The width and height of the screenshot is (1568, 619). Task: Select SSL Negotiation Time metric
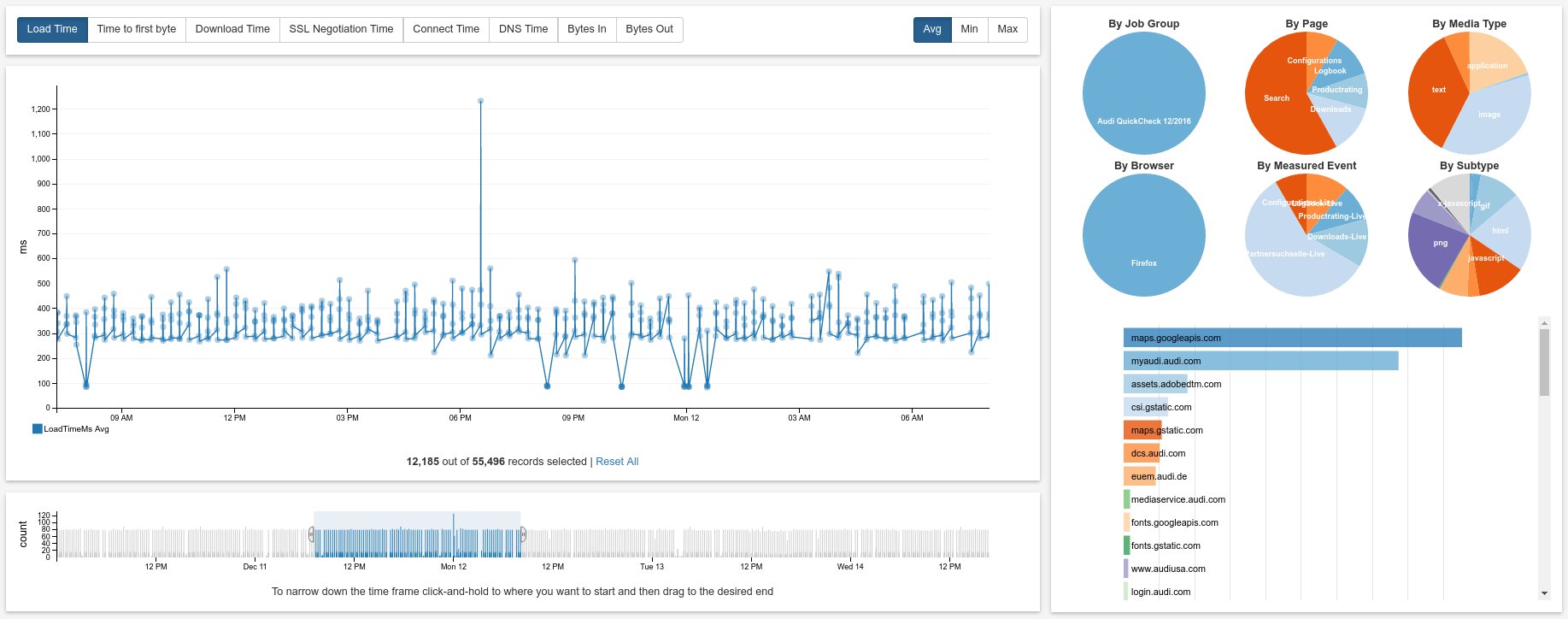pos(341,29)
